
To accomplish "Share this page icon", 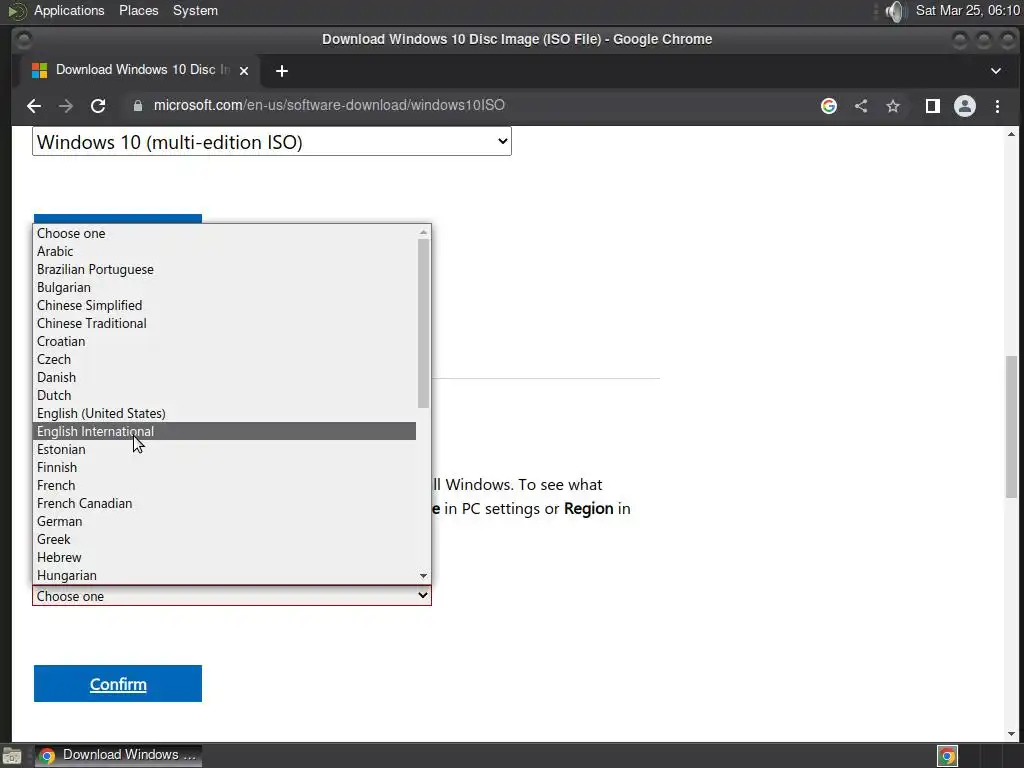I will (x=861, y=106).
